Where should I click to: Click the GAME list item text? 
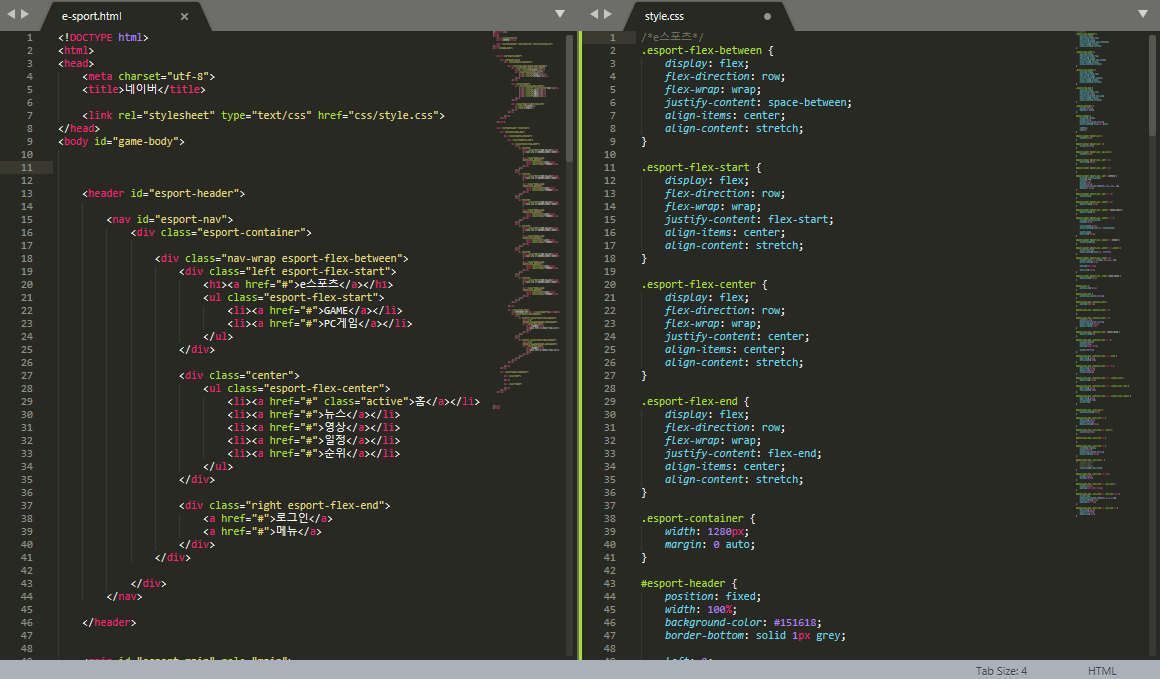pos(336,311)
